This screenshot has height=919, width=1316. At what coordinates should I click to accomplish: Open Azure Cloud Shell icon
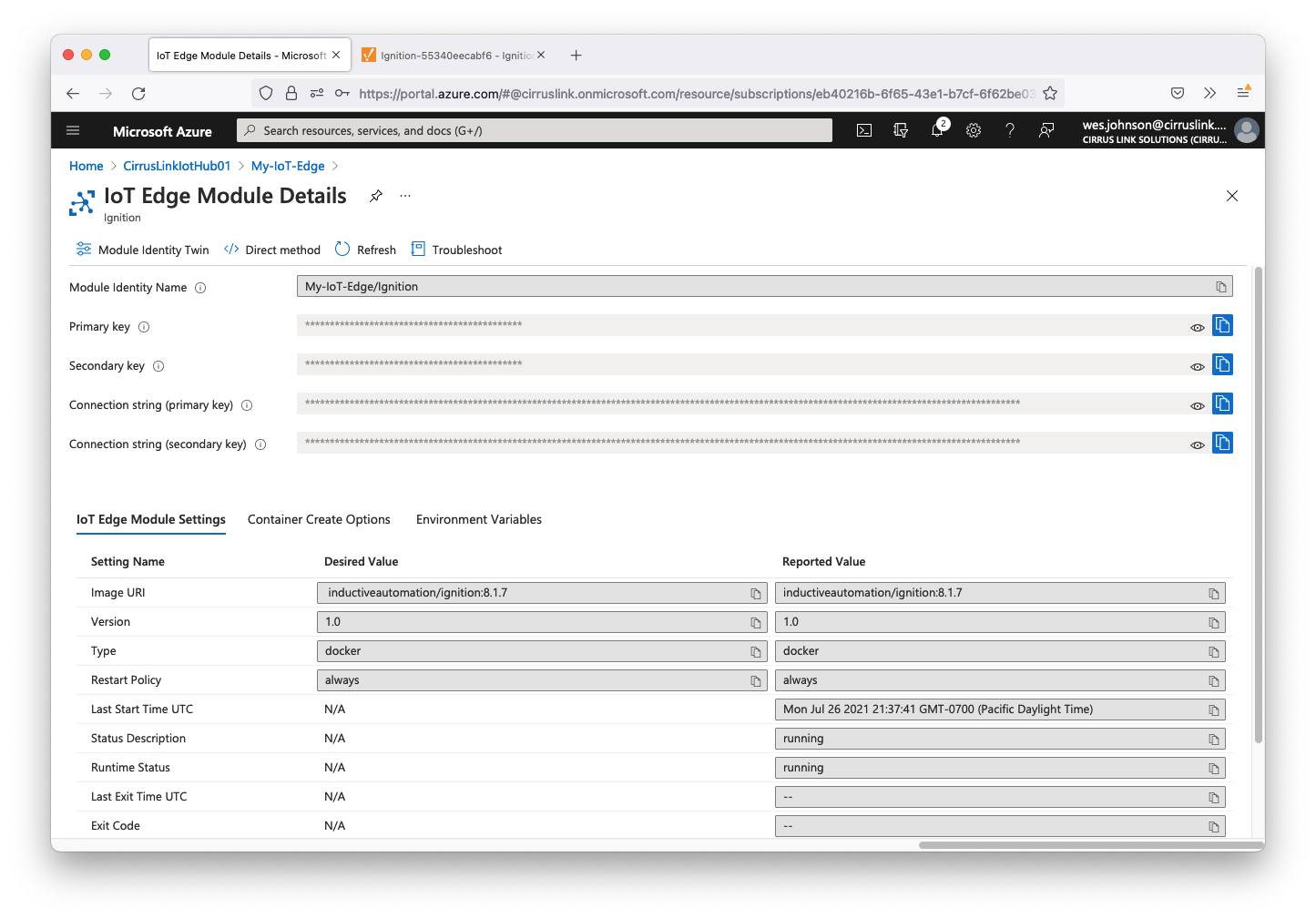(x=864, y=131)
